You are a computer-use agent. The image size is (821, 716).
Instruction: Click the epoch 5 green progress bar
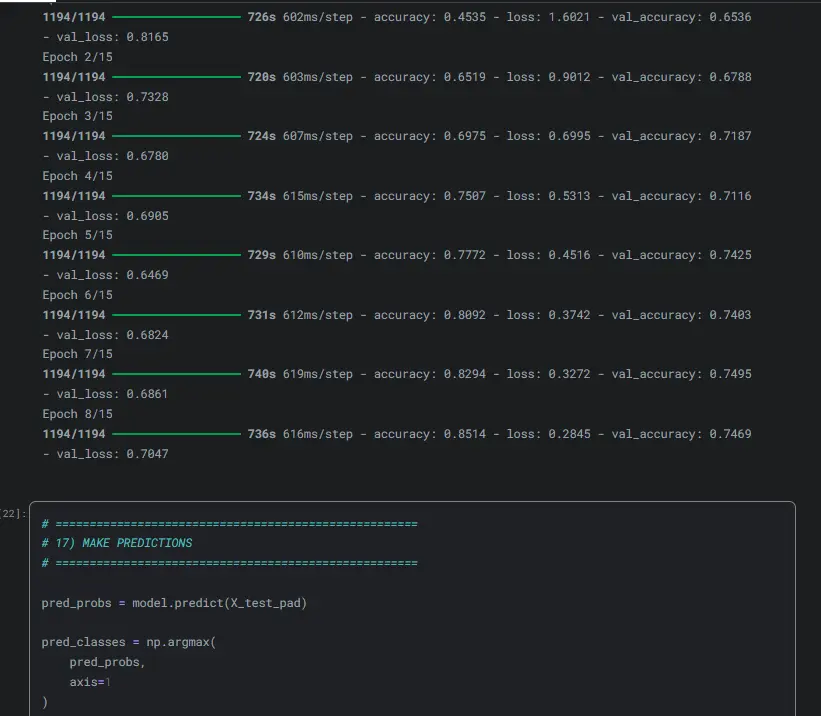click(176, 255)
